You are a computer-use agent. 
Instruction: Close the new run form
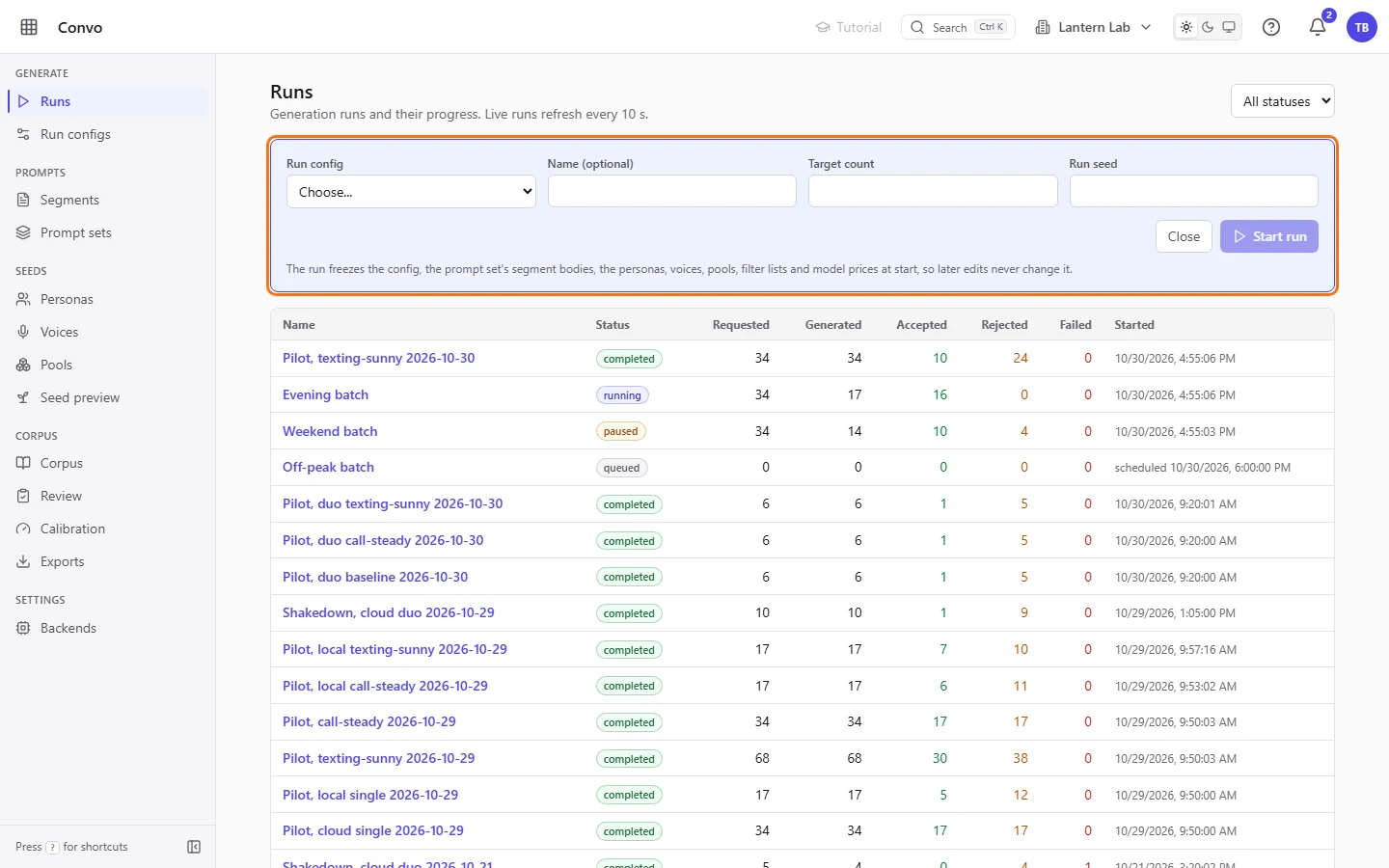(x=1184, y=236)
